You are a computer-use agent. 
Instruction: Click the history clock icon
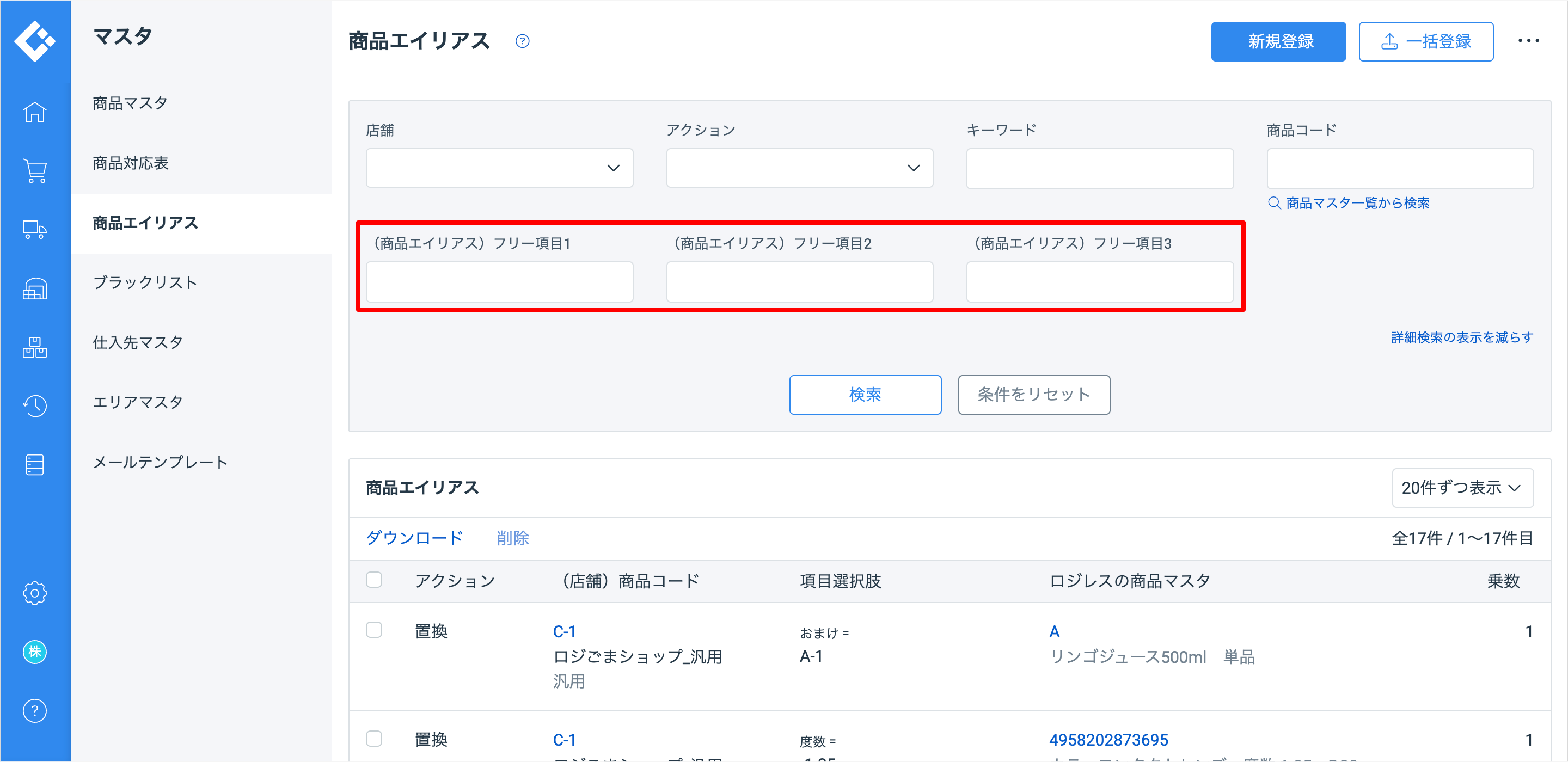(35, 405)
